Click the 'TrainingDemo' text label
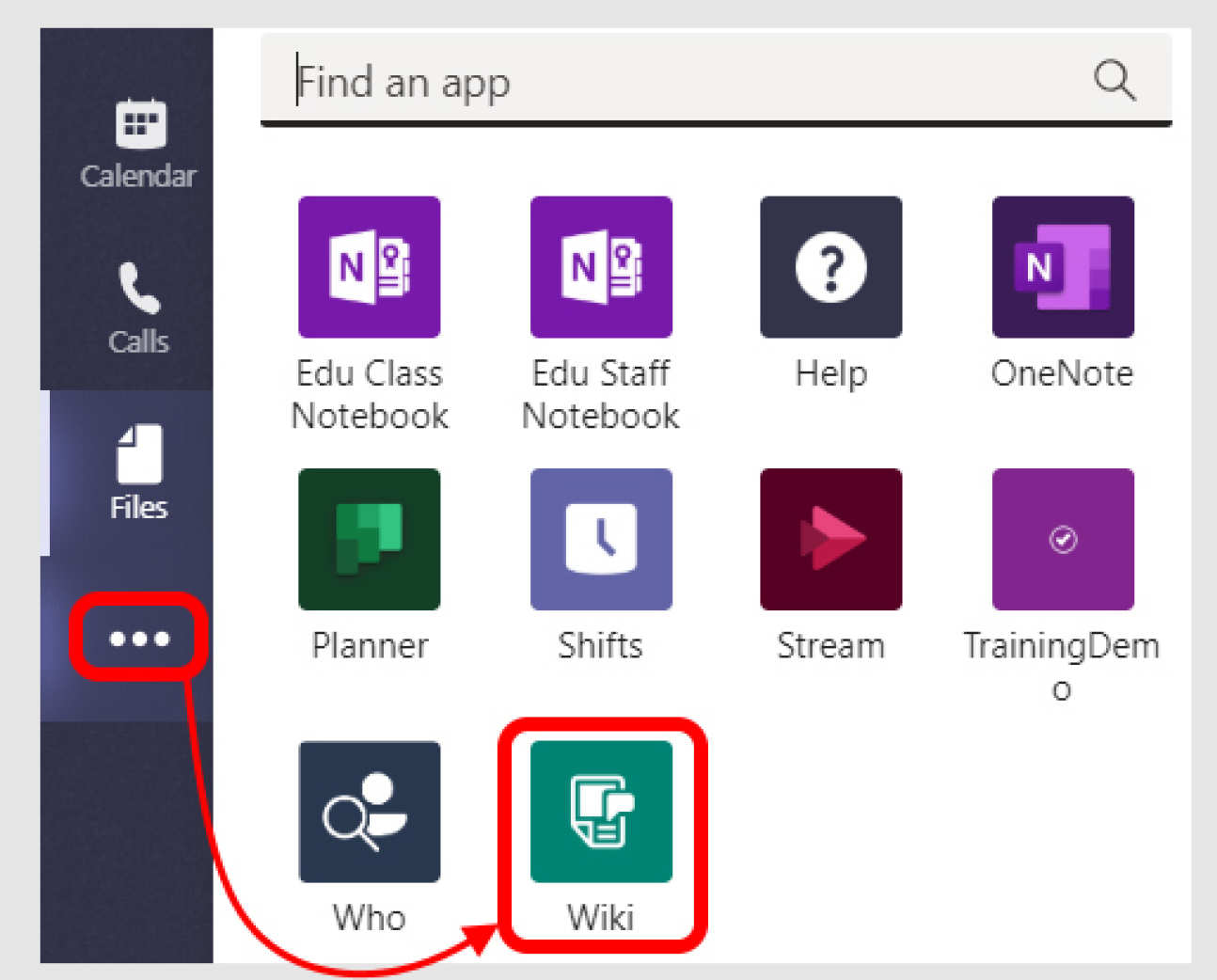The height and width of the screenshot is (980, 1217). click(1062, 666)
